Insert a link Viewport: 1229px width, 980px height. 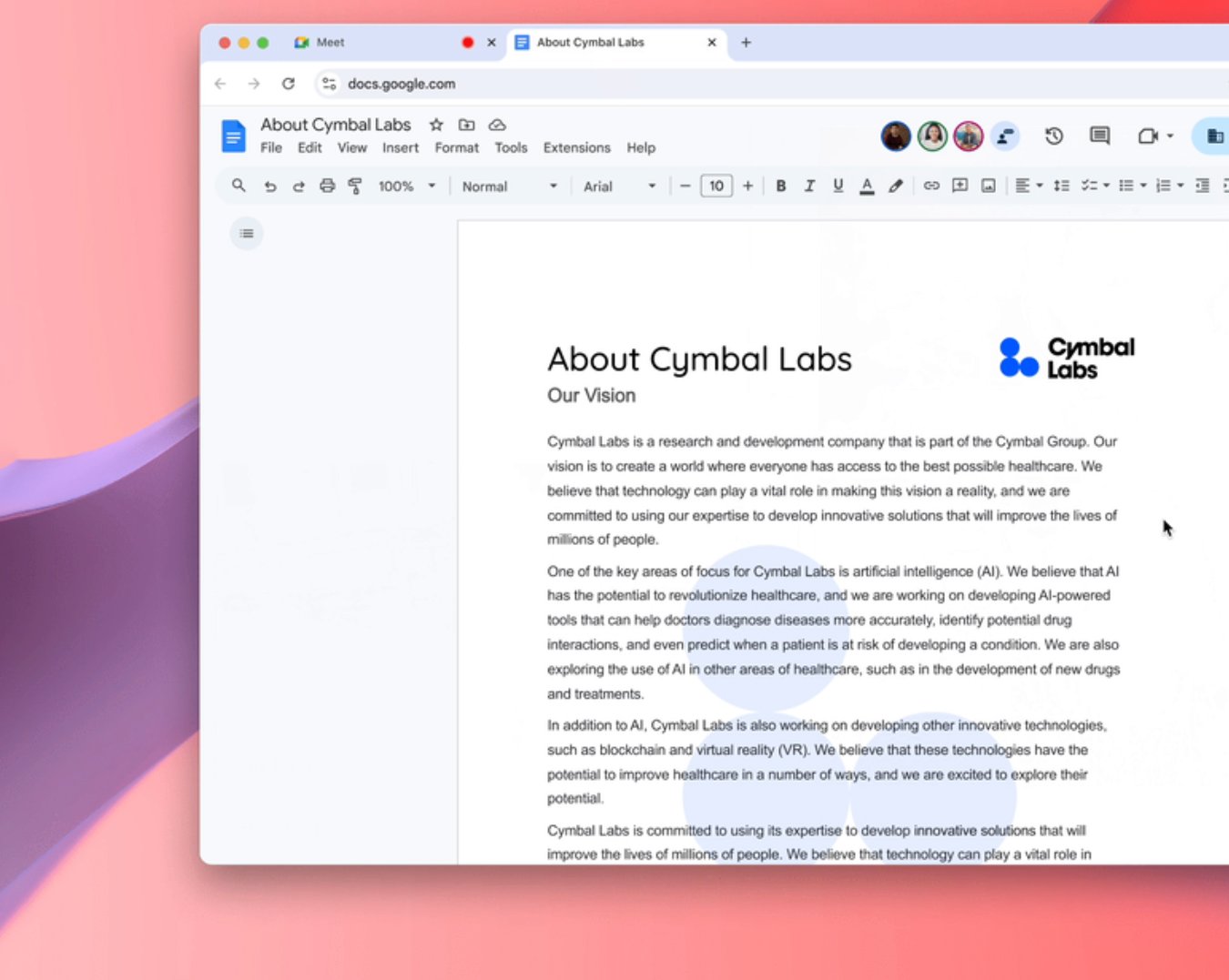[x=931, y=186]
